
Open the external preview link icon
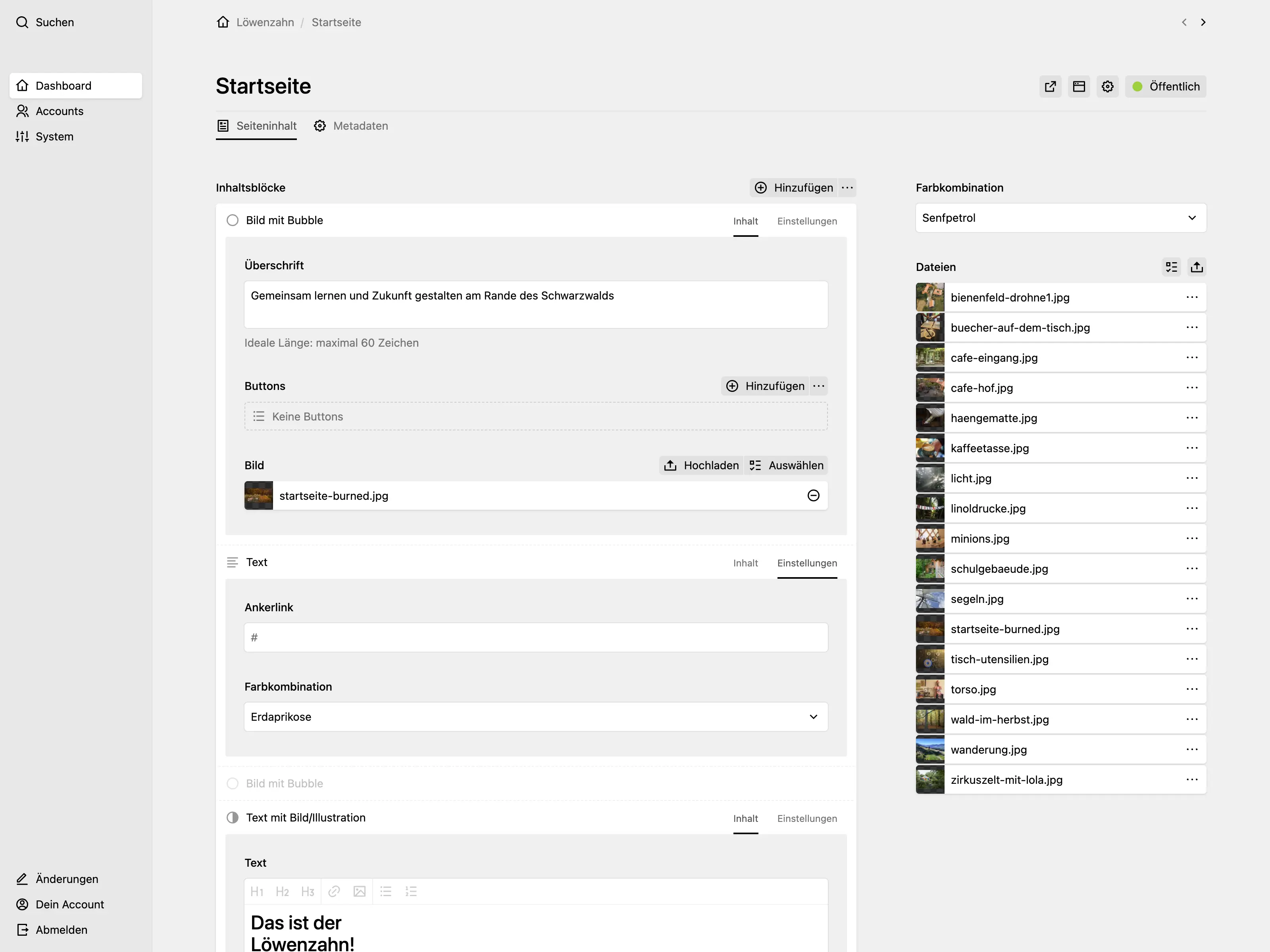(1050, 86)
